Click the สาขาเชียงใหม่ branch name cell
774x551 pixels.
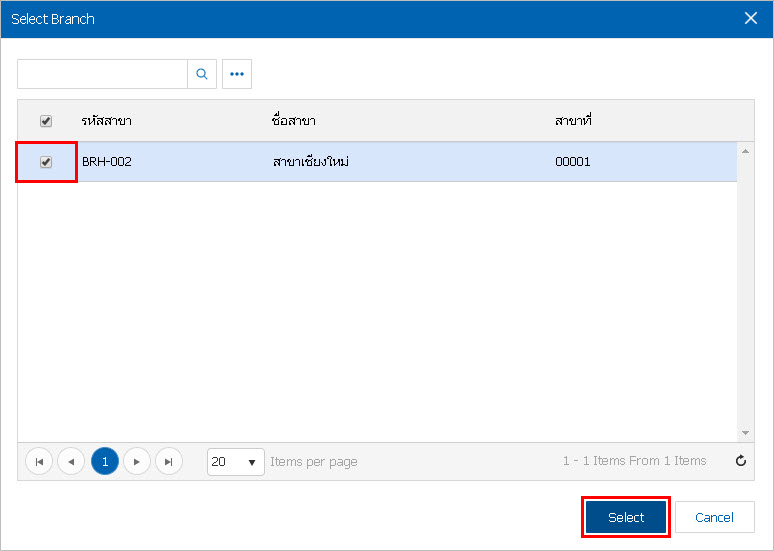click(311, 162)
